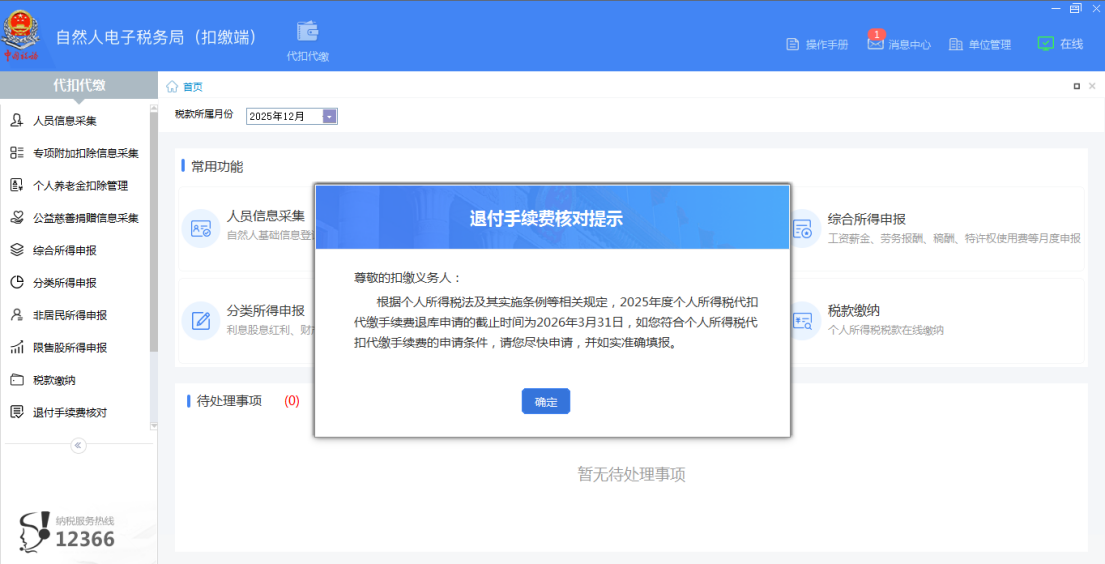Click 确定 button in the dialog
This screenshot has height=564, width=1105.
point(545,401)
